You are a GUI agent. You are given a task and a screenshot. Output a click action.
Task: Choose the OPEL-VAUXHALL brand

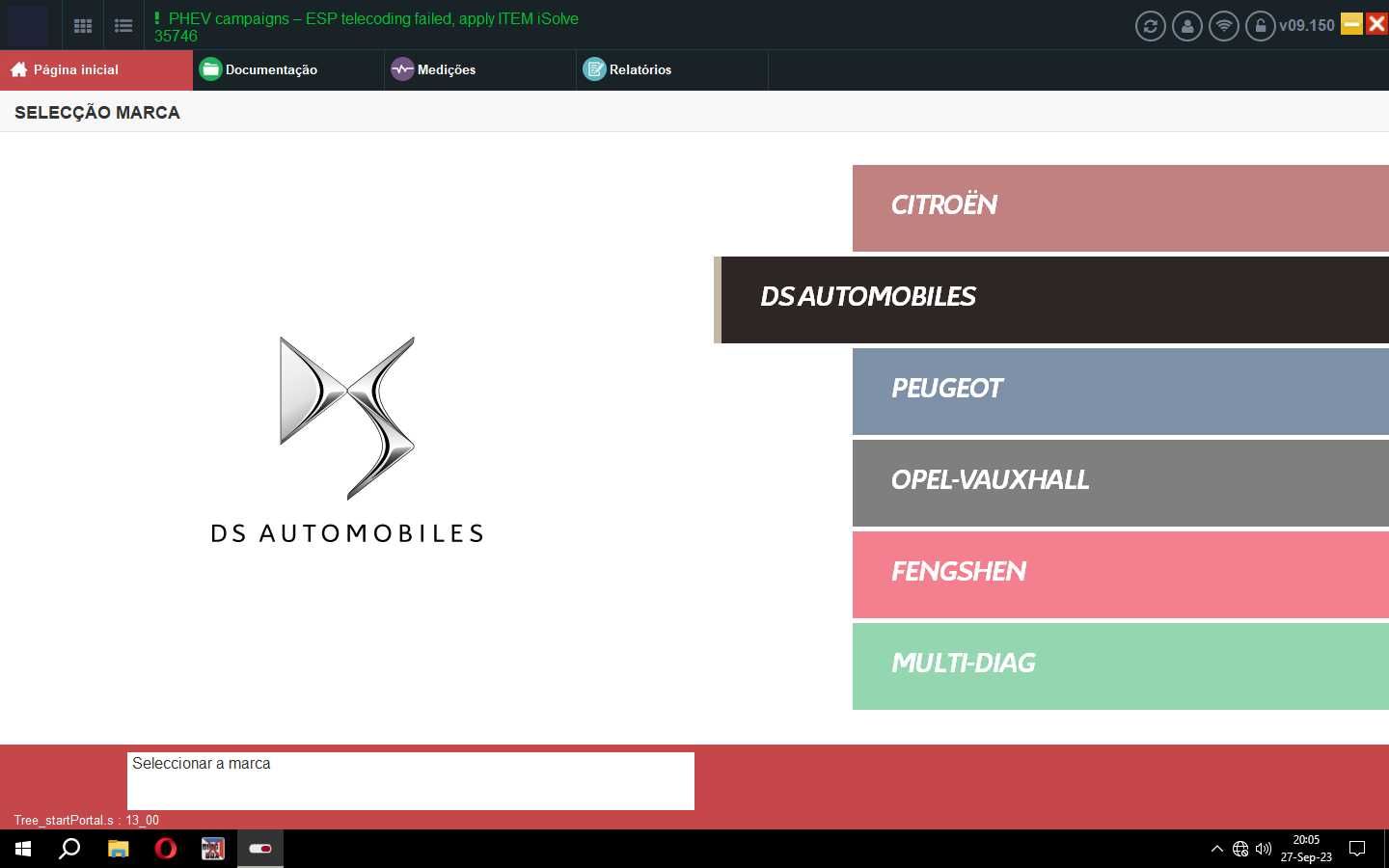pyautogui.click(x=1121, y=482)
